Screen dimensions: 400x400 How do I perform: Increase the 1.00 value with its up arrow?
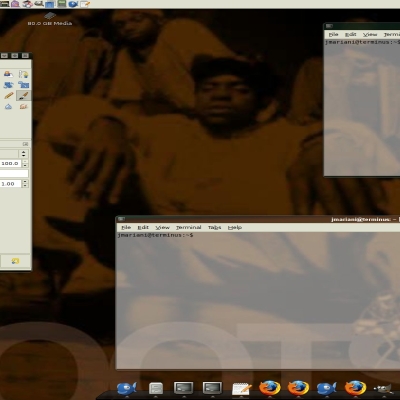tap(25, 182)
